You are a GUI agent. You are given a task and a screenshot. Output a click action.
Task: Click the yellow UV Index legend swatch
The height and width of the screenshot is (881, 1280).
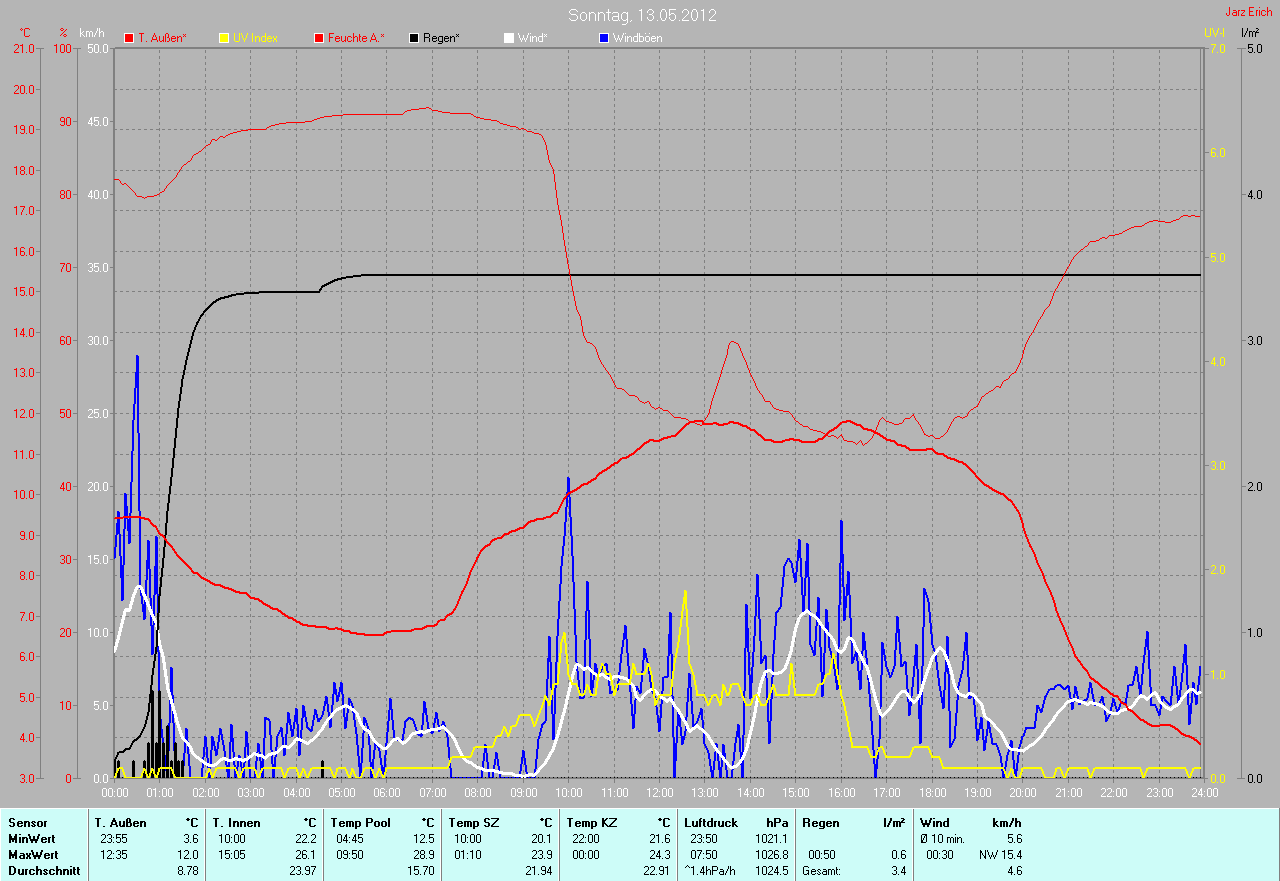[x=224, y=38]
